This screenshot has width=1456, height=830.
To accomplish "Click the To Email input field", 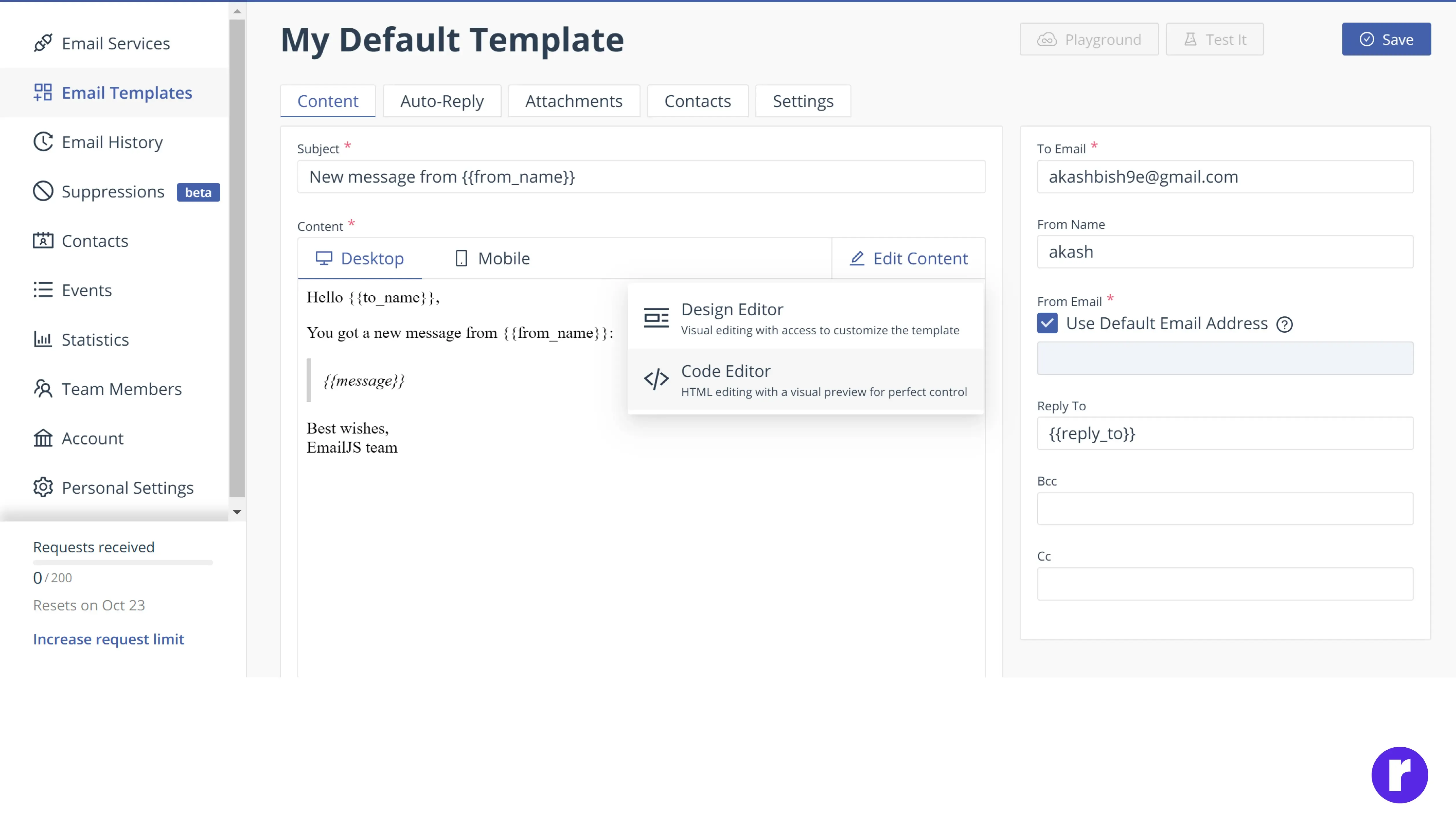I will pos(1224,177).
